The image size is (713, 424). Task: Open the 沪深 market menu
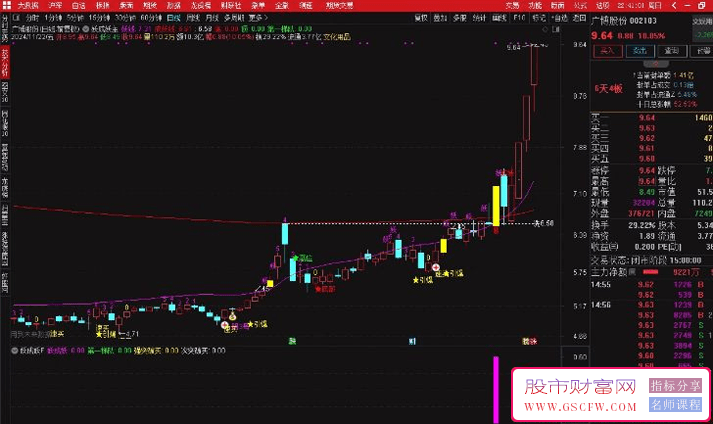coord(55,5)
